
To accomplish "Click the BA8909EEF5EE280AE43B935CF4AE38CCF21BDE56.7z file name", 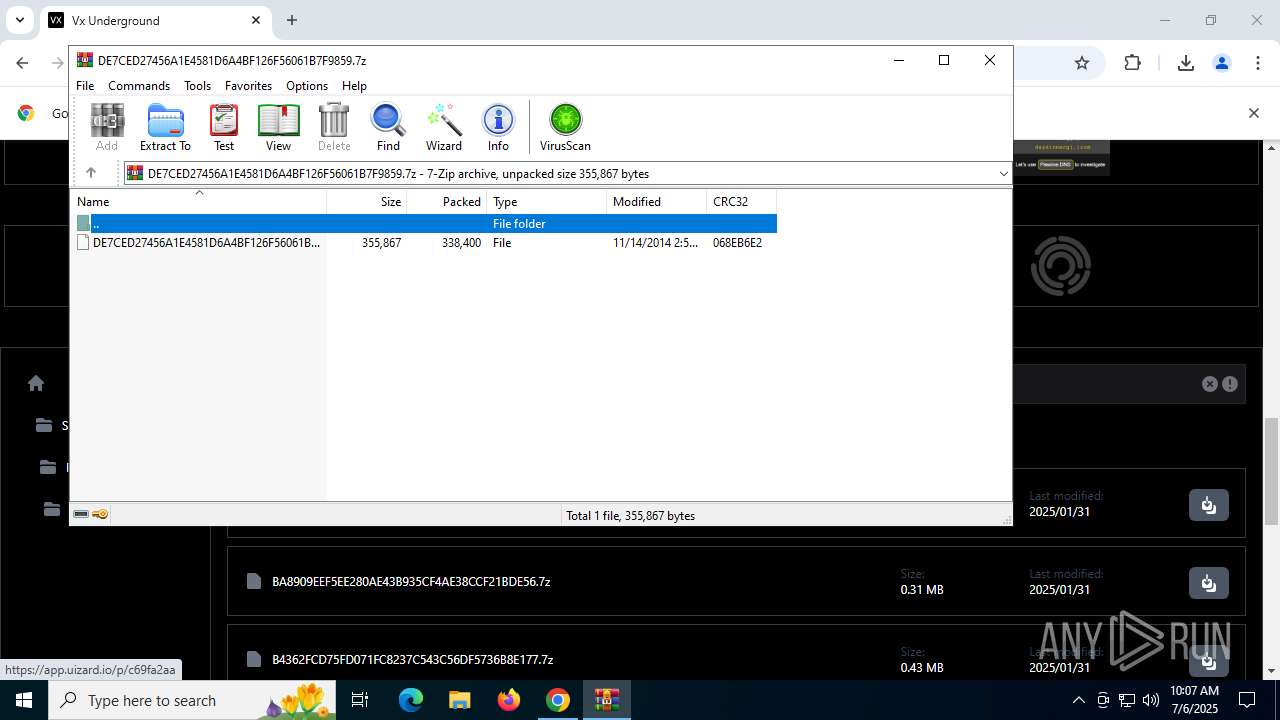I will tap(411, 582).
